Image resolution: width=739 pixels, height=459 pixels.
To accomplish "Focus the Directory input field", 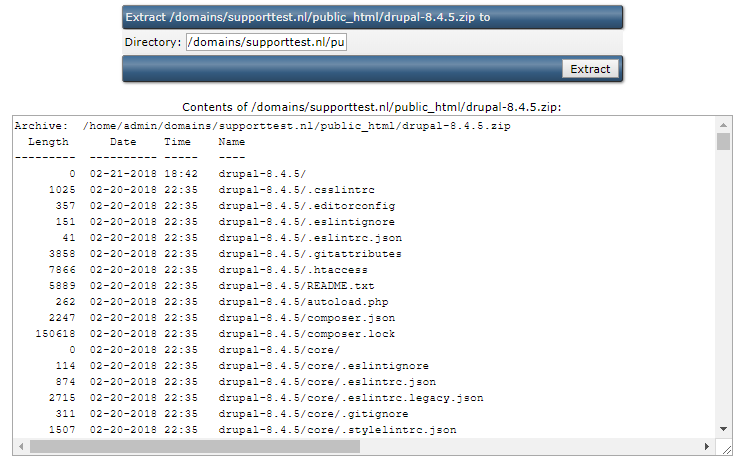I will point(266,42).
